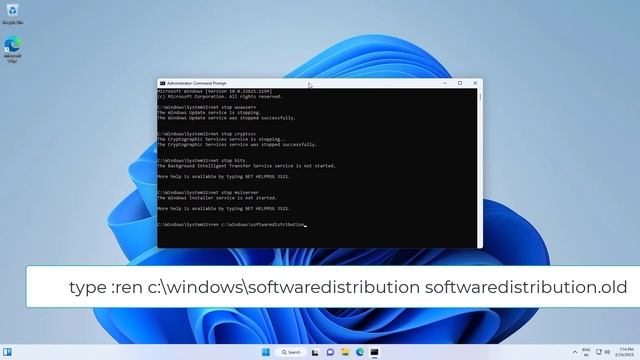Maximize the Command Prompt window
640x360 pixels.
[460, 83]
